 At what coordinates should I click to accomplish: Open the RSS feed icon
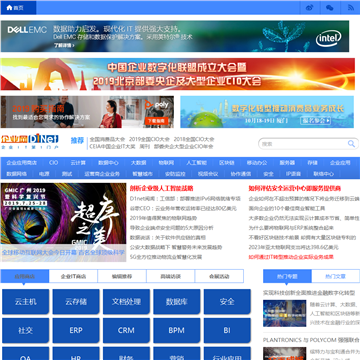click(351, 8)
